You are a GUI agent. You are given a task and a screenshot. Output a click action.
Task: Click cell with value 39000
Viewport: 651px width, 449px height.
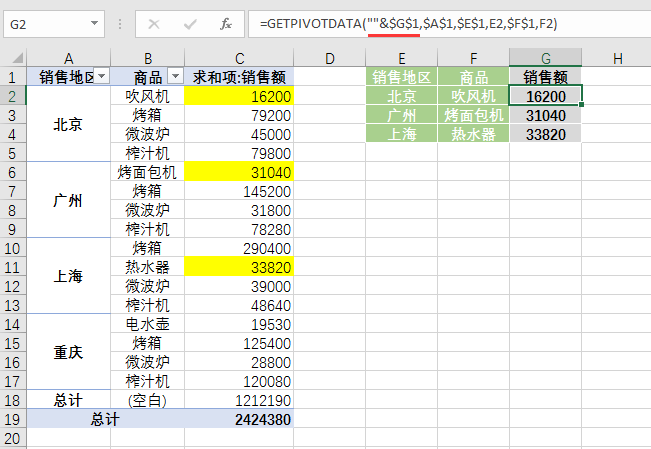(239, 286)
